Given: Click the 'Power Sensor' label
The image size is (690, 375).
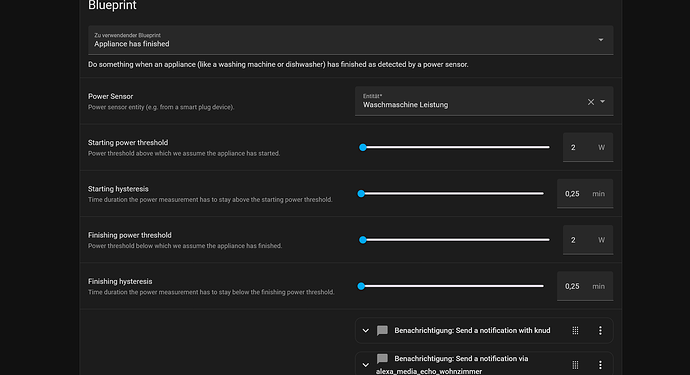Looking at the screenshot, I should 110,96.
